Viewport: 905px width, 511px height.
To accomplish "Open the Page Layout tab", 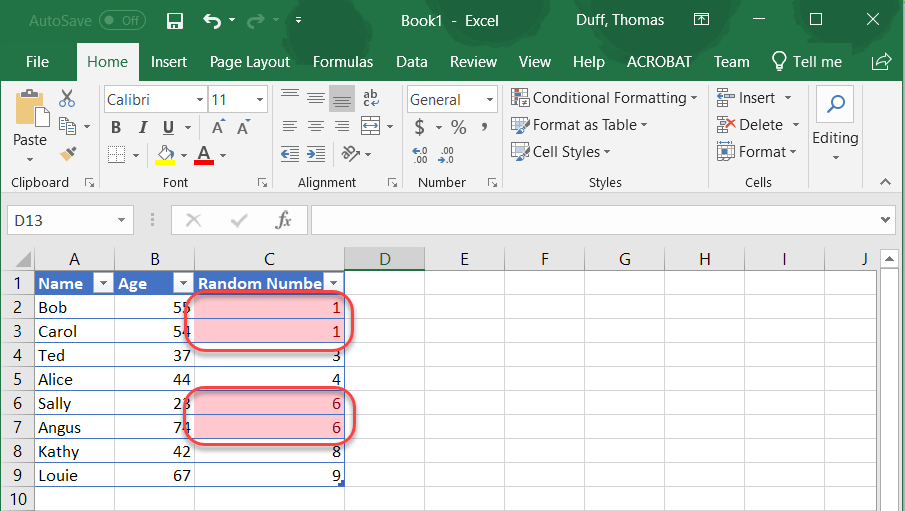I will [249, 62].
